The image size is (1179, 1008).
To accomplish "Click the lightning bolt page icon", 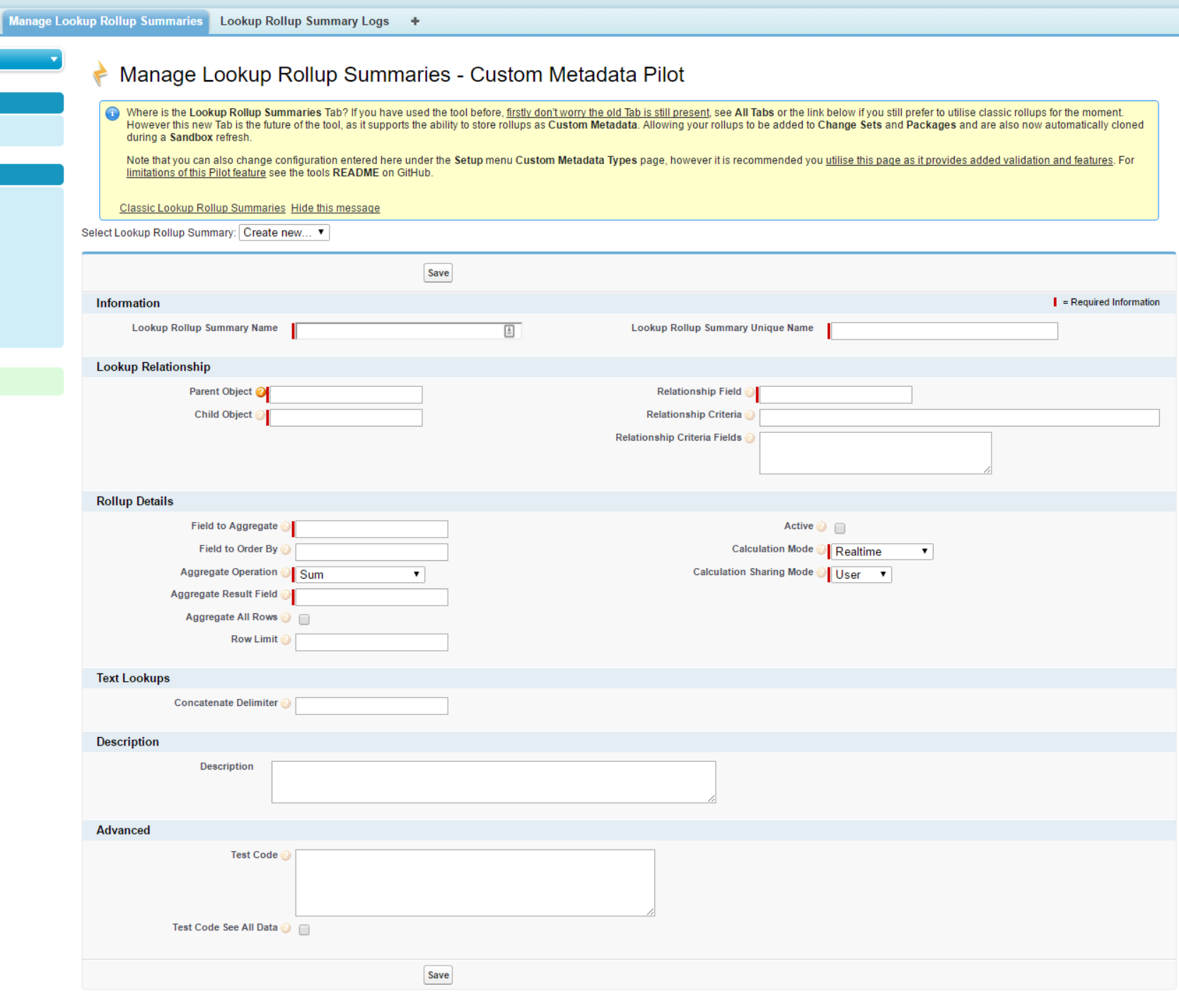I will point(100,74).
